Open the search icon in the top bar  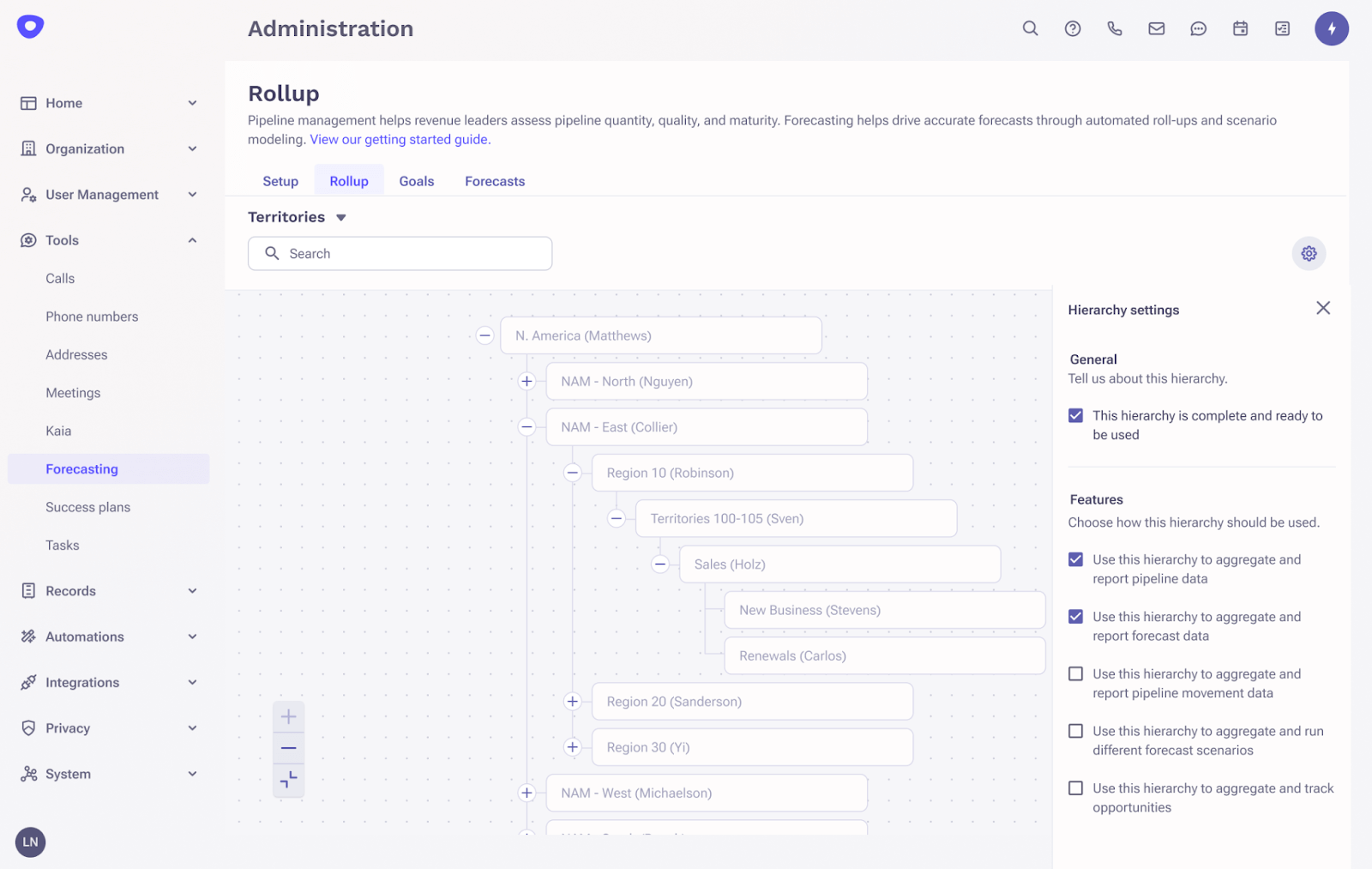pyautogui.click(x=1029, y=28)
